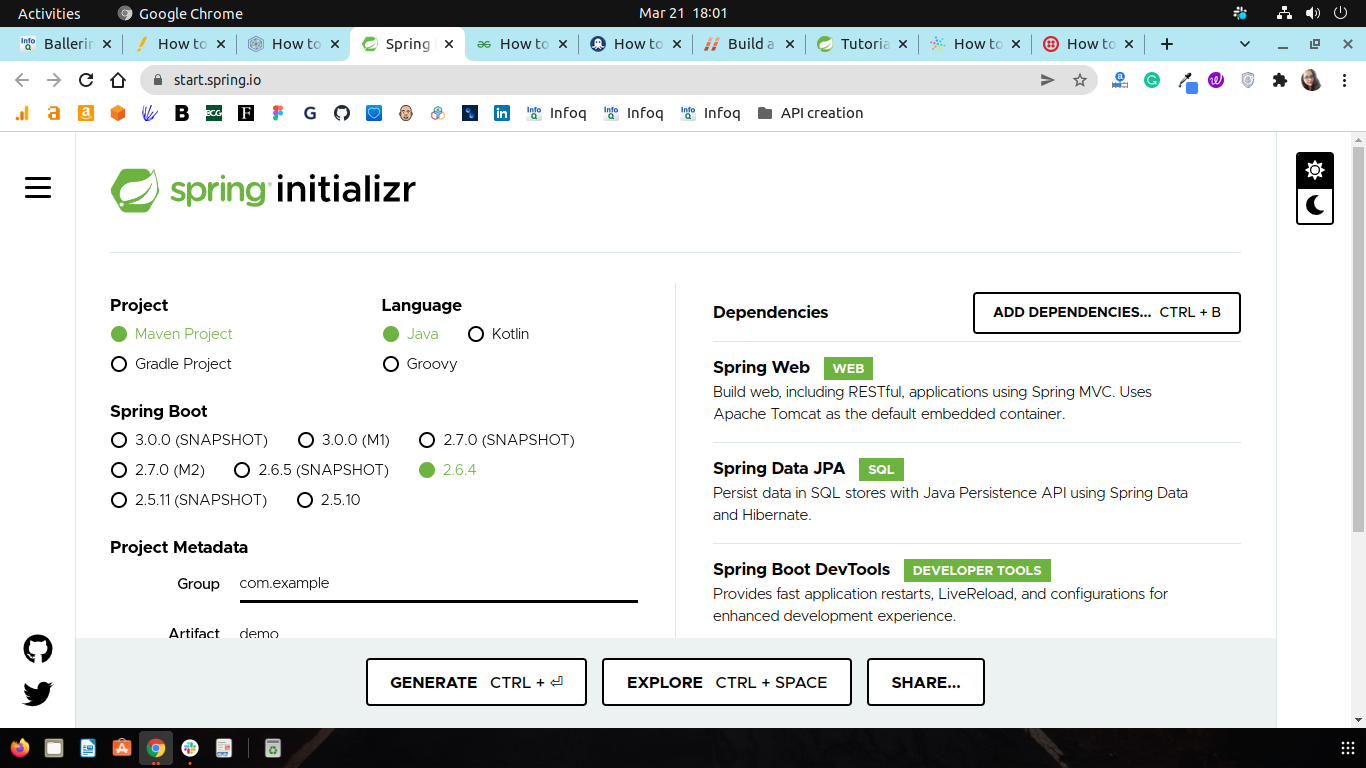
Task: Click ADD DEPENDENCIES button
Action: pyautogui.click(x=1107, y=313)
